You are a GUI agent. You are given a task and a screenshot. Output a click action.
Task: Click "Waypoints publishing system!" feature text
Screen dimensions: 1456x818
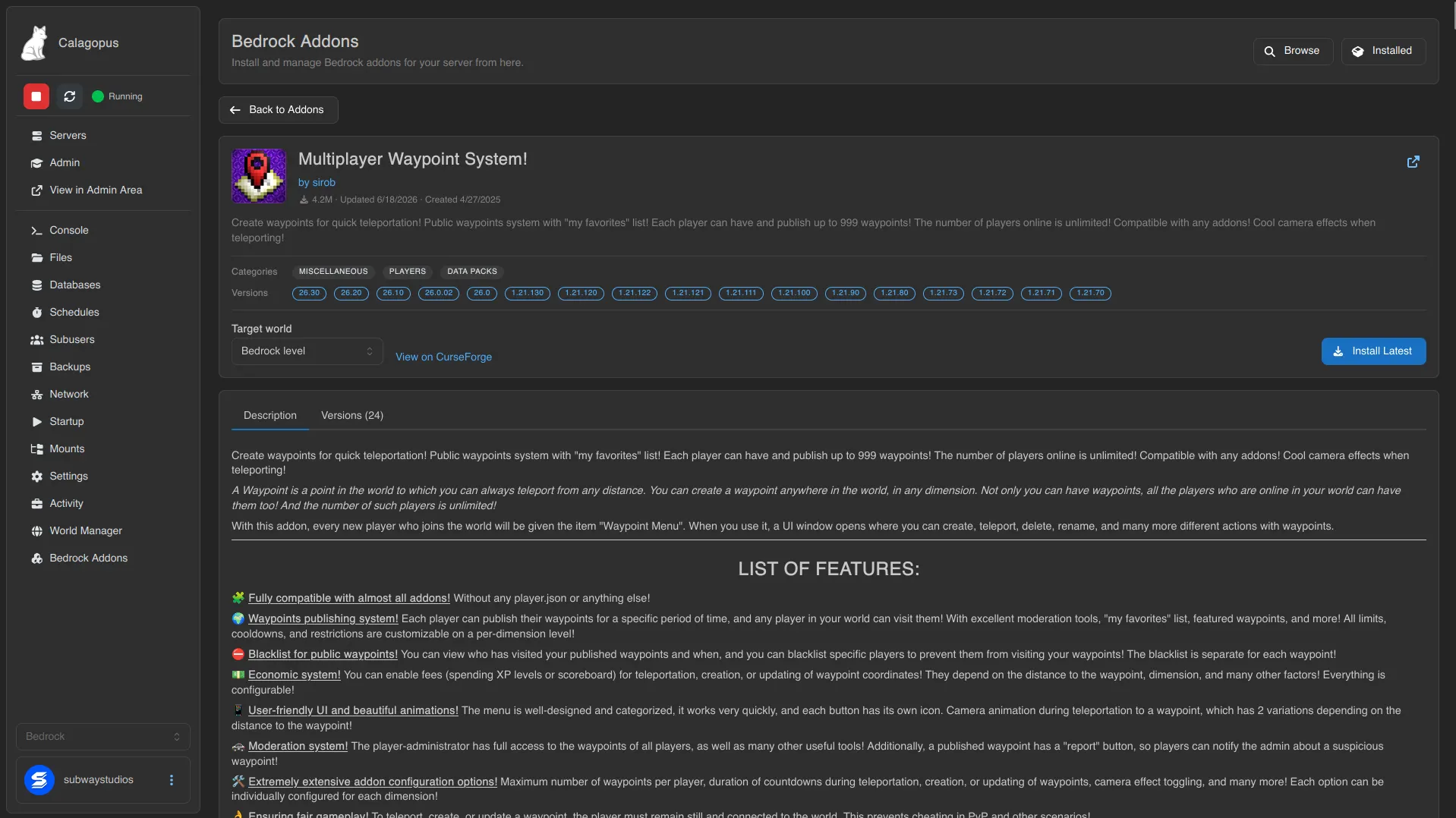[x=323, y=619]
